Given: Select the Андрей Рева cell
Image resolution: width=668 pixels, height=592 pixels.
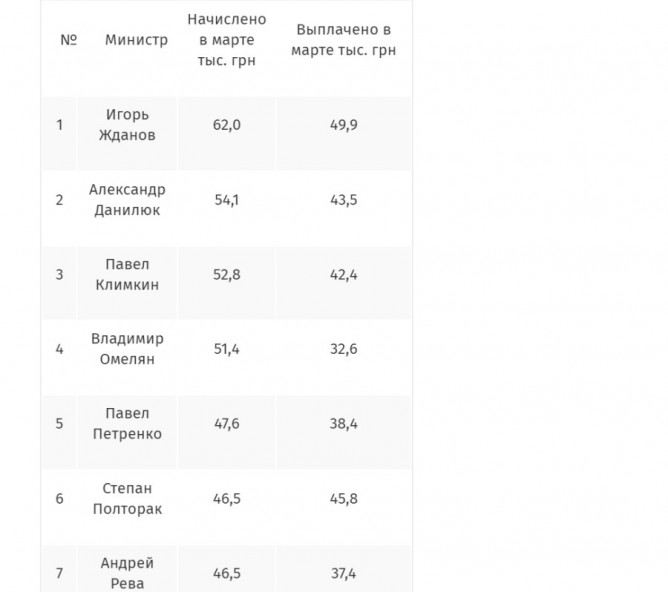Looking at the screenshot, I should pyautogui.click(x=127, y=573).
